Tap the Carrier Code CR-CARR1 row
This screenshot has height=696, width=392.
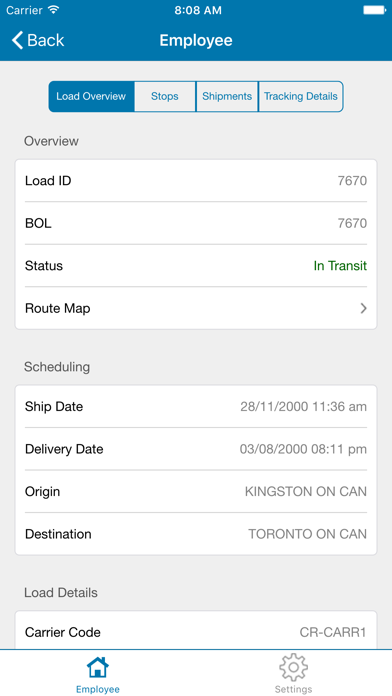pyautogui.click(x=196, y=632)
